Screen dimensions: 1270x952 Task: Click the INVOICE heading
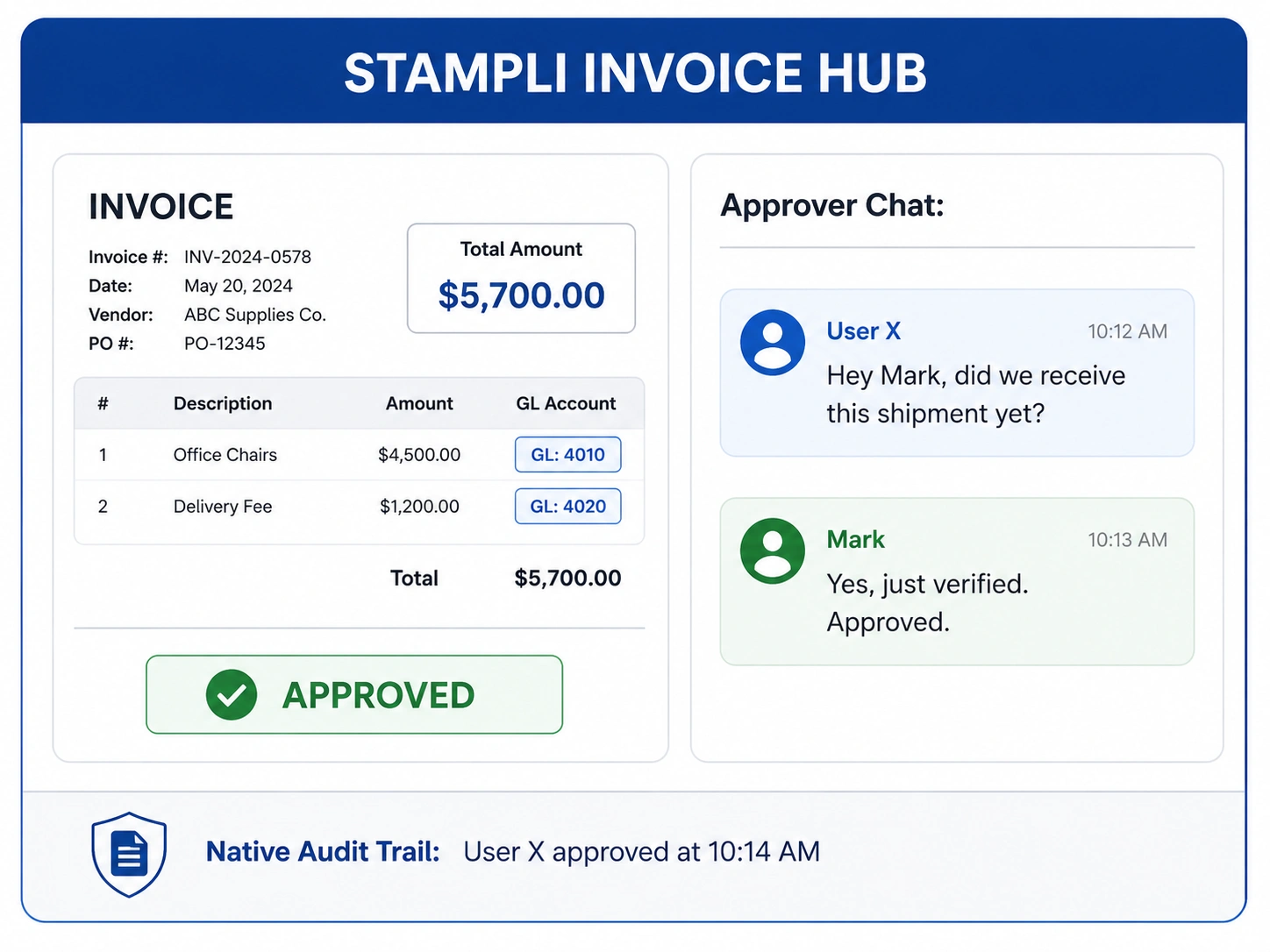pyautogui.click(x=161, y=207)
